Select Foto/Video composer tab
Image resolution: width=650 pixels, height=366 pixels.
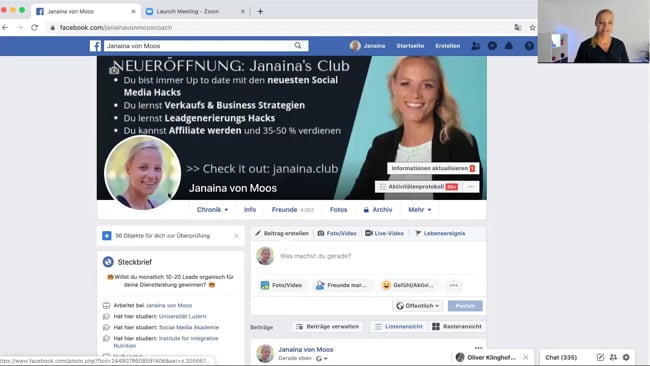pos(337,233)
